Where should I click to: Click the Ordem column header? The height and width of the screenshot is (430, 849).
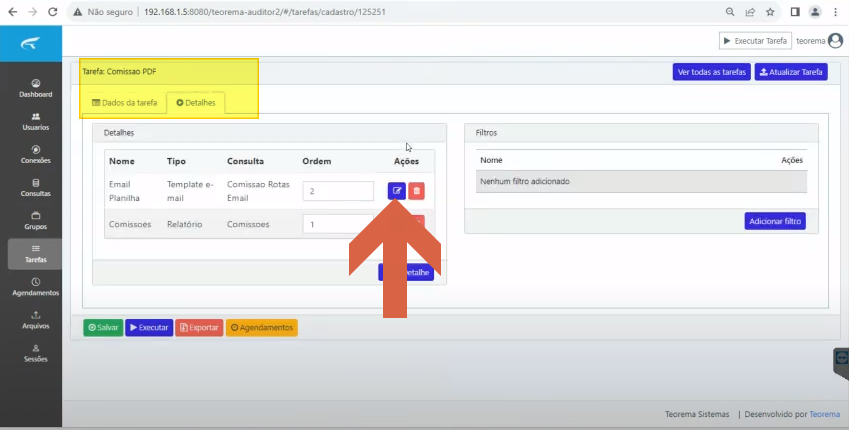(317, 161)
